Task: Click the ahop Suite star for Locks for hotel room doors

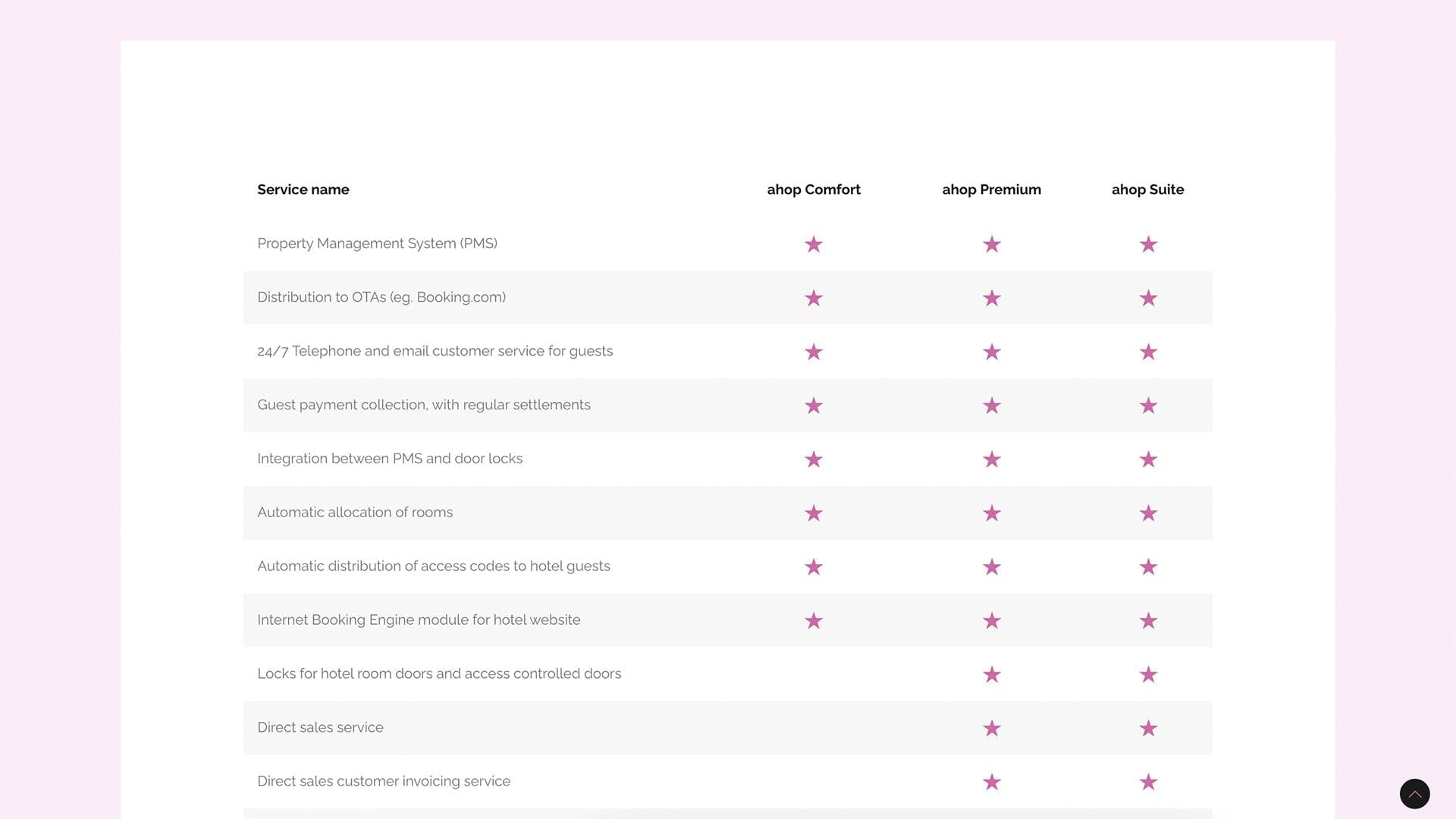Action: (1148, 675)
